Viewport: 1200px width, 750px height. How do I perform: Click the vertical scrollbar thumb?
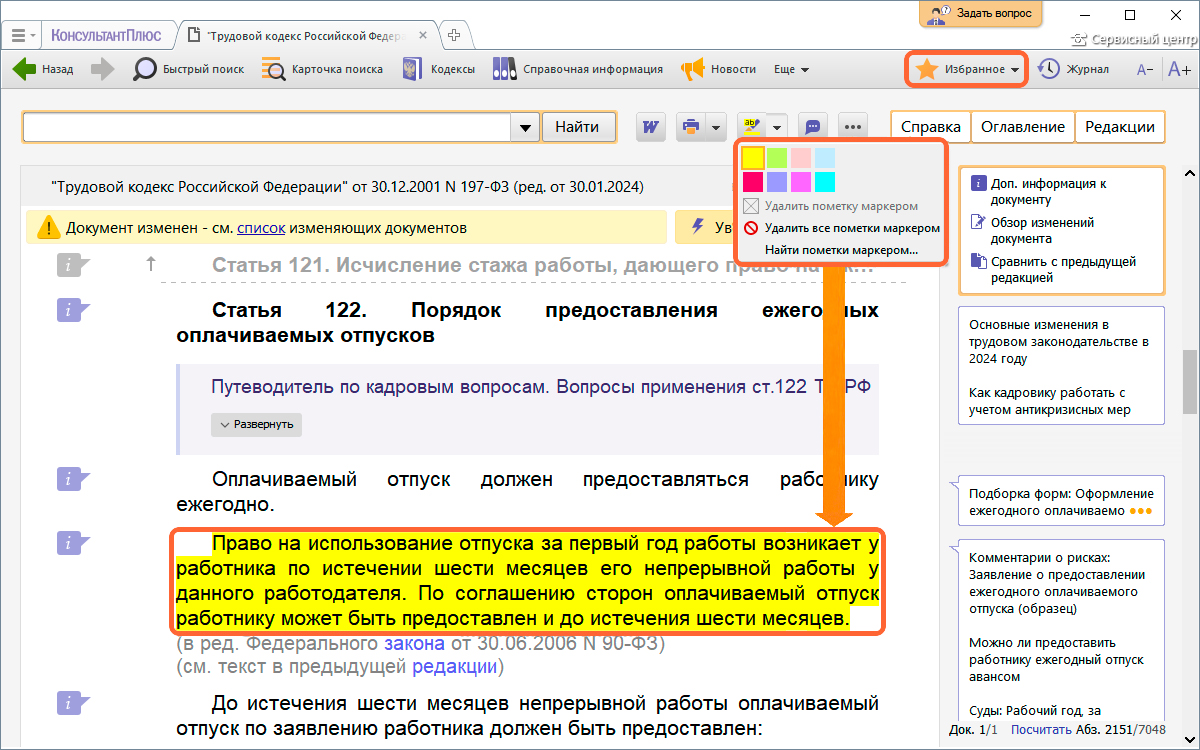(x=1190, y=381)
